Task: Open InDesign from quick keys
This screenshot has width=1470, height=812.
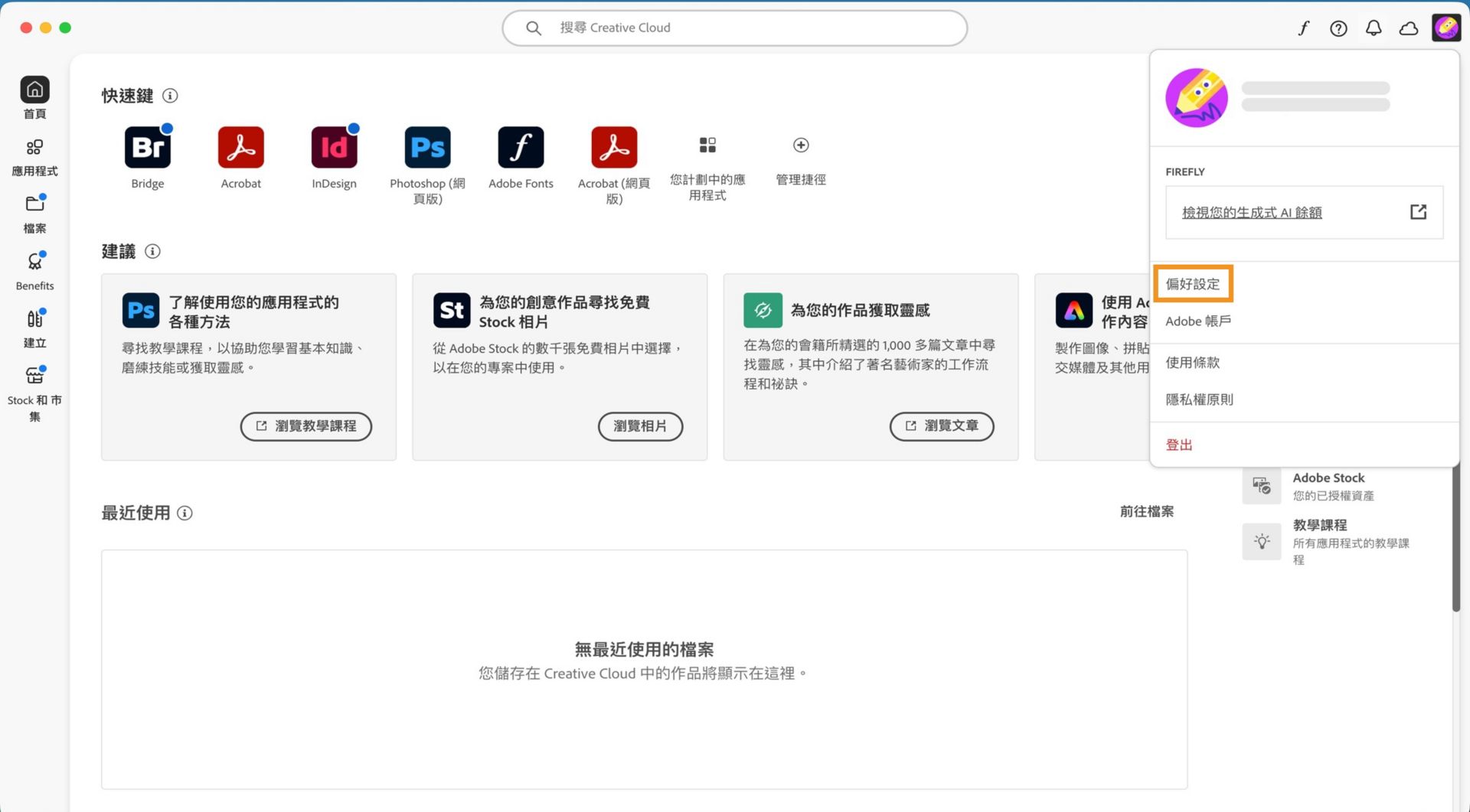Action: 334,146
